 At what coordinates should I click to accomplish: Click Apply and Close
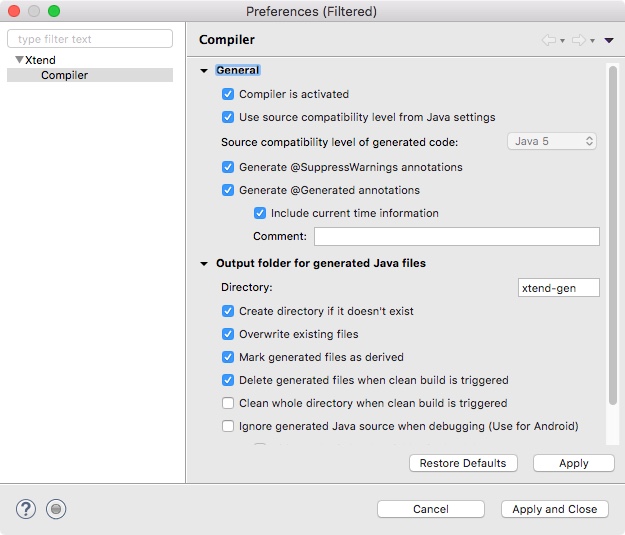coord(555,509)
